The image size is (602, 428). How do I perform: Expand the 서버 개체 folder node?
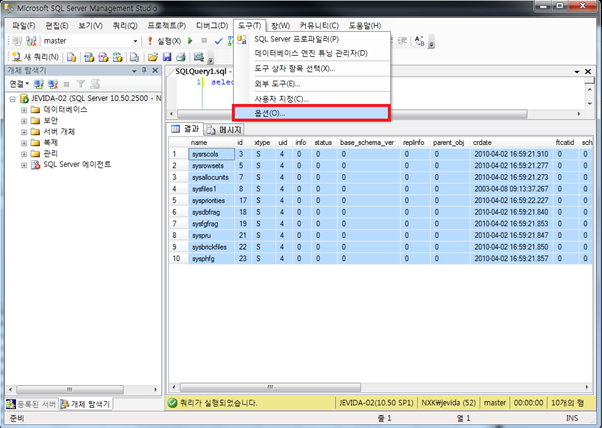[24, 132]
